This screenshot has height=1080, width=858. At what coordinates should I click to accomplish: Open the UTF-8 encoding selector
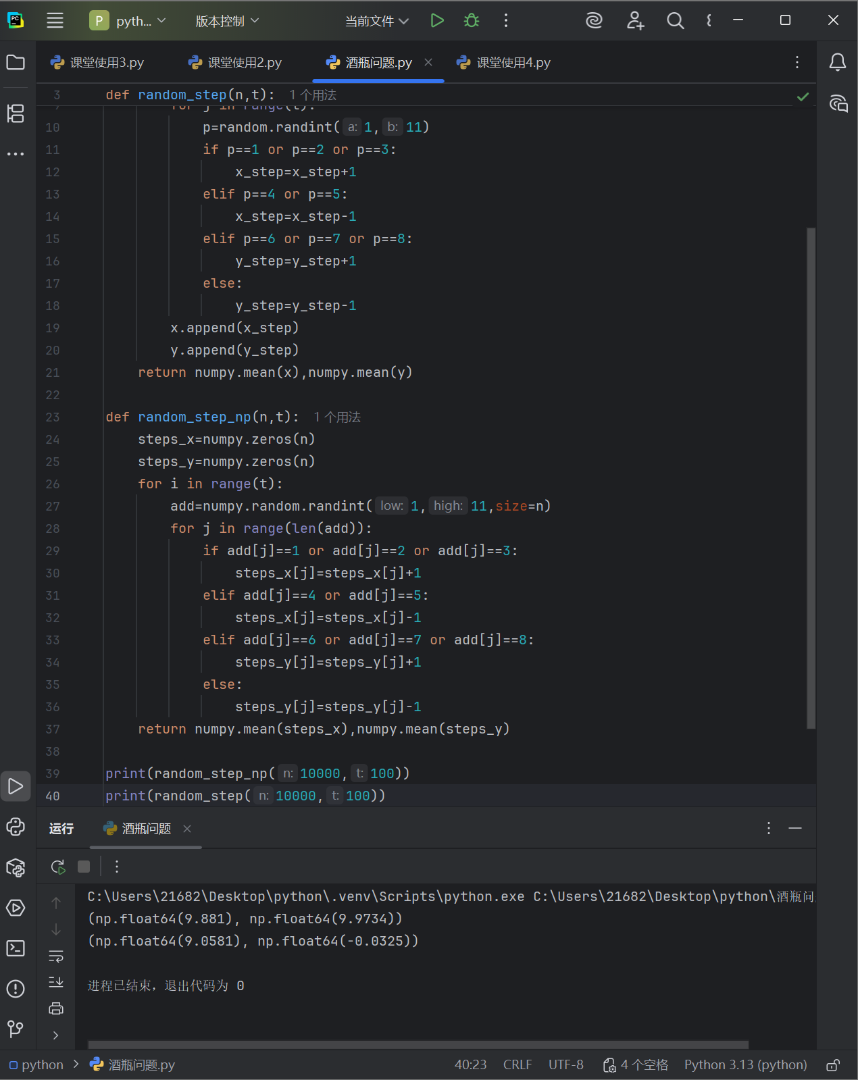566,1065
